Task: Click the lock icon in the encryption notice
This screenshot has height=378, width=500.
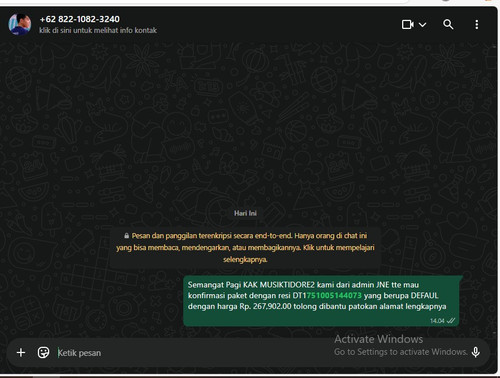Action: coord(126,236)
